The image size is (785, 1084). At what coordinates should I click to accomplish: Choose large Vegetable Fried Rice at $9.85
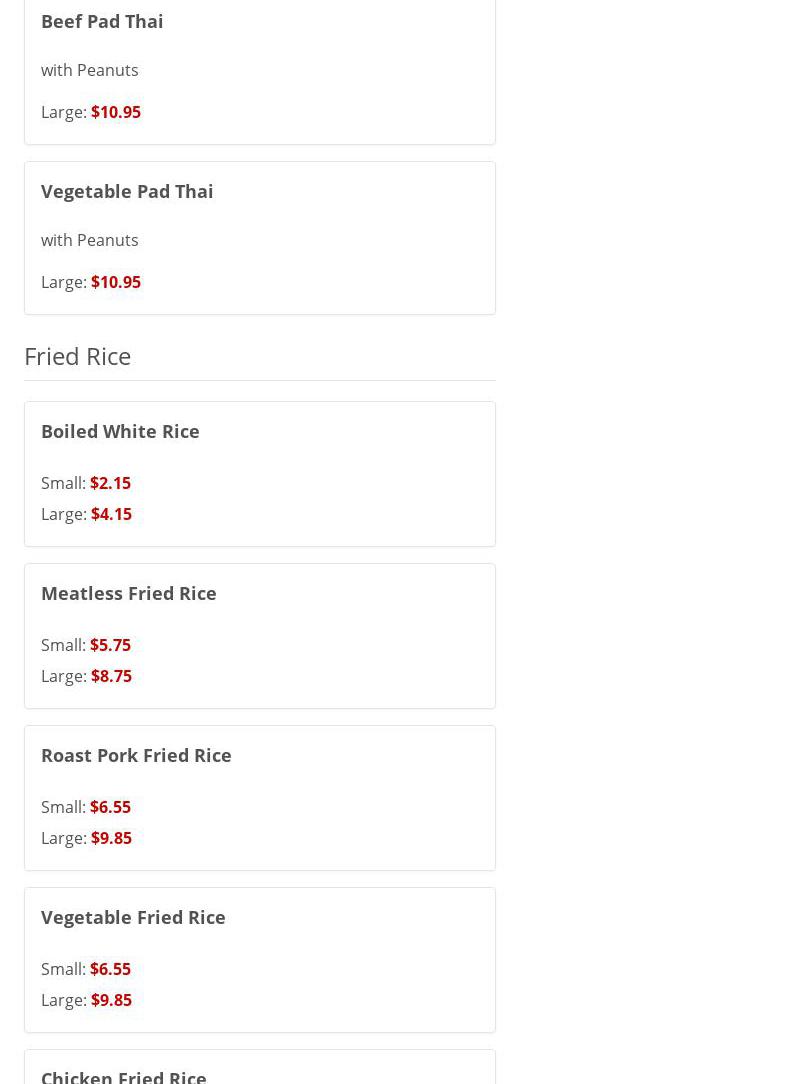pyautogui.click(x=111, y=1000)
